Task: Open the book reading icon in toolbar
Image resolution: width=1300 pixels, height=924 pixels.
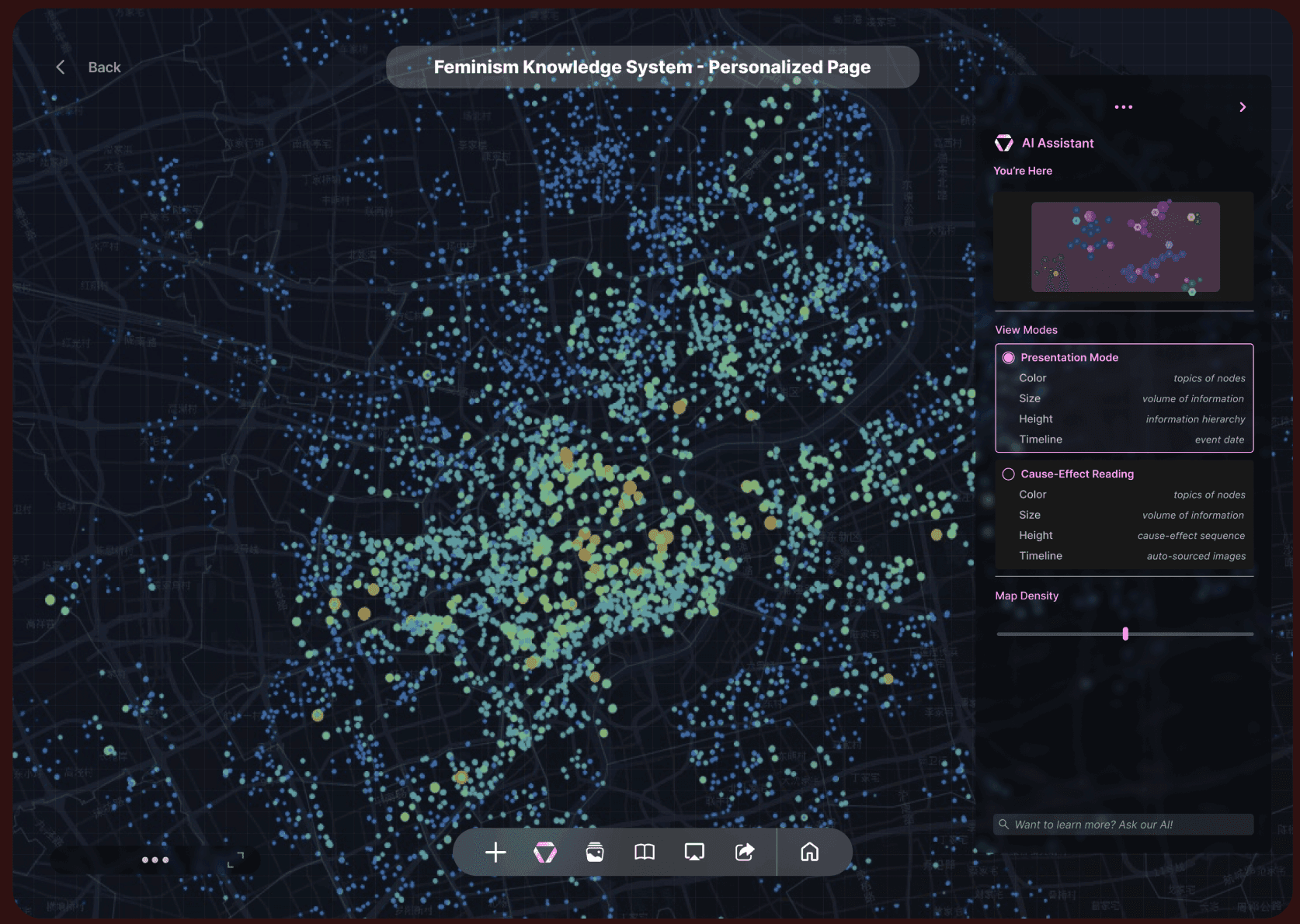Action: click(x=645, y=853)
